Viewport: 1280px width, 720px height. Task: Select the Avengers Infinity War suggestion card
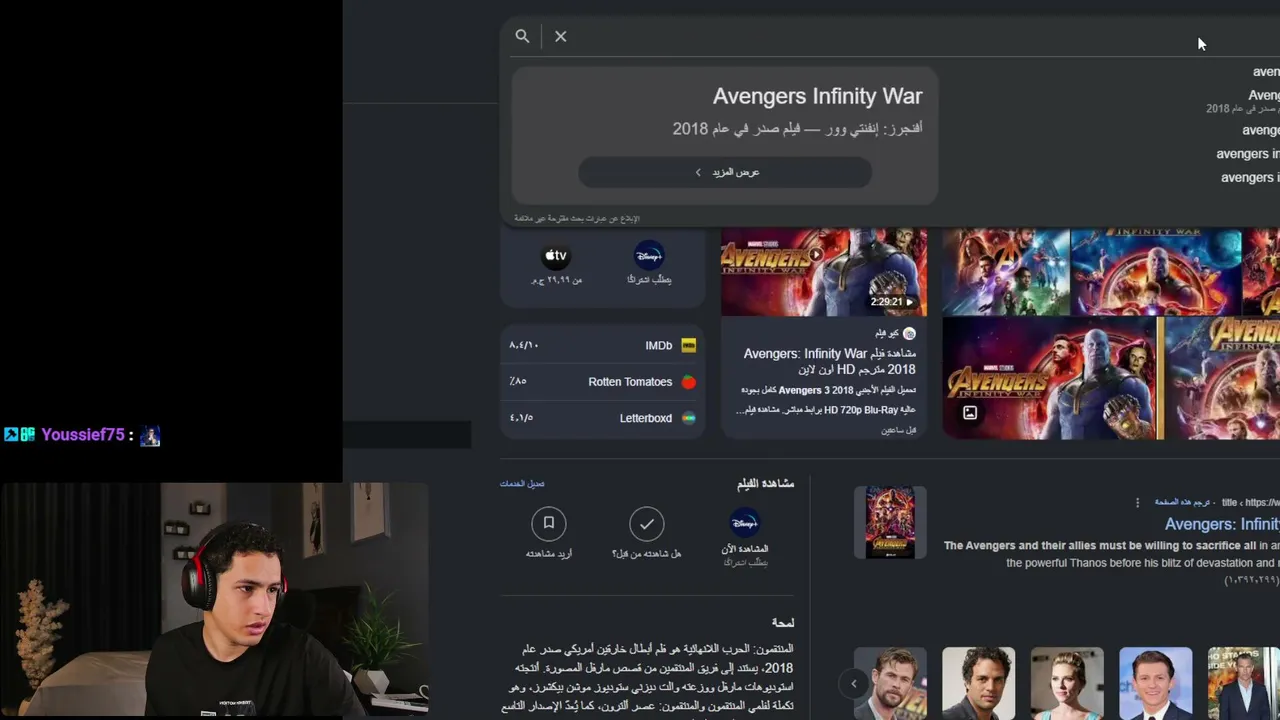coord(725,135)
